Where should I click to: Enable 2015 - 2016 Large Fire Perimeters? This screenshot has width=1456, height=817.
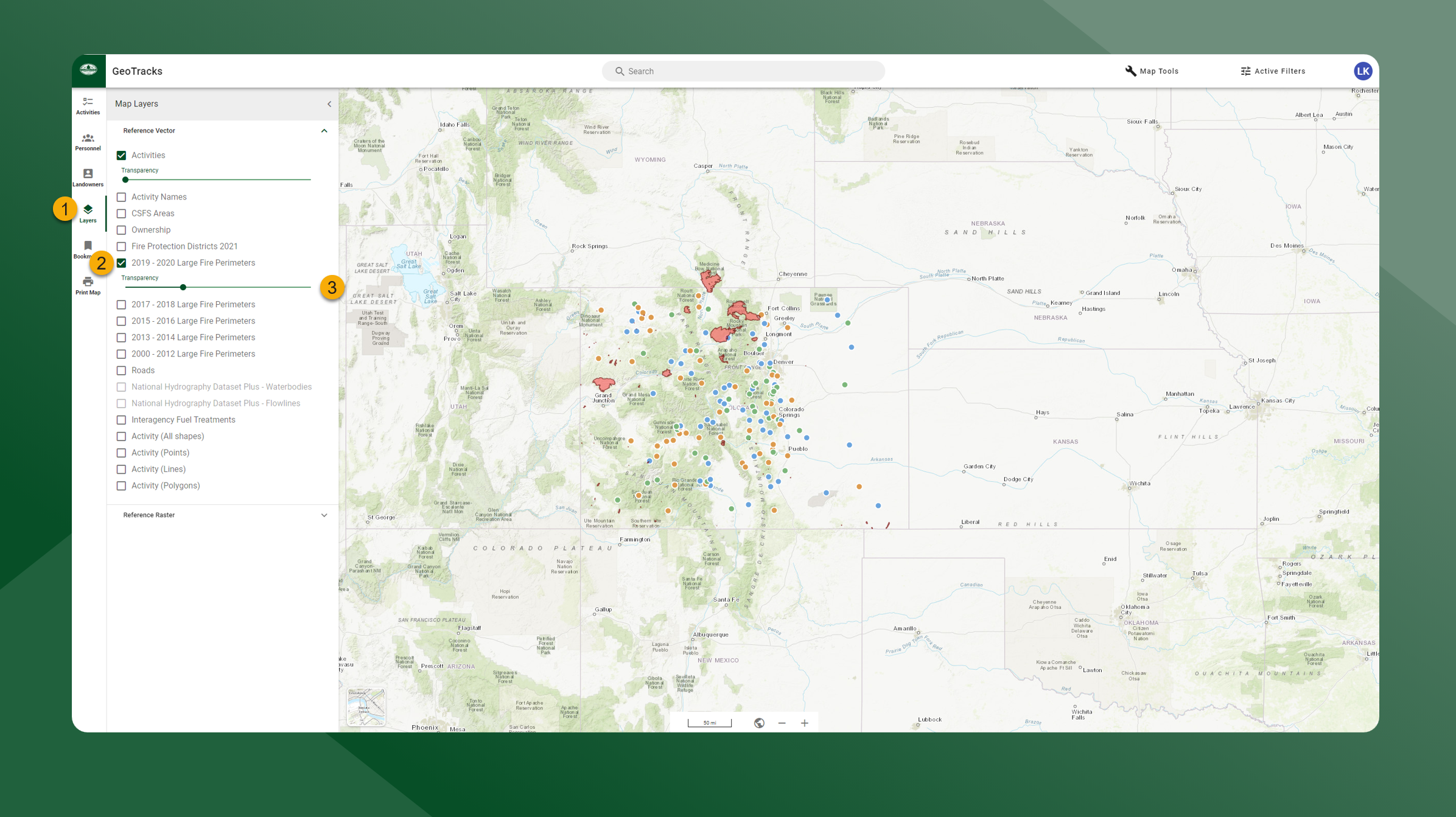[x=122, y=321]
